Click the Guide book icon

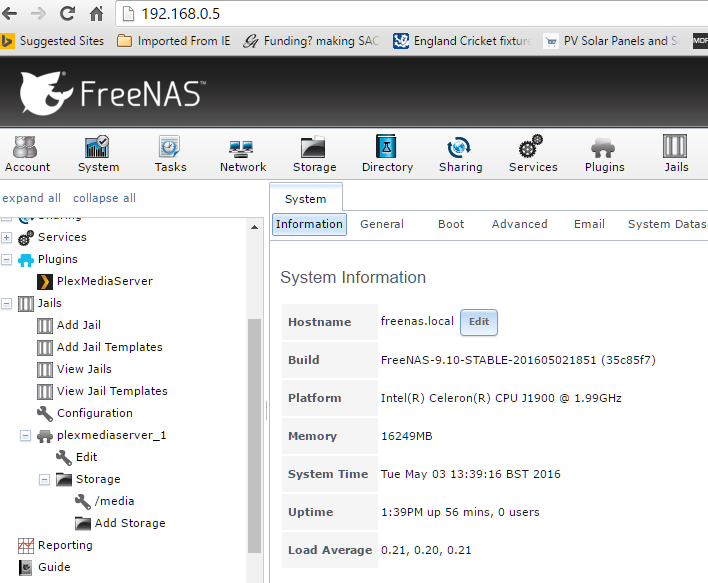(x=26, y=568)
